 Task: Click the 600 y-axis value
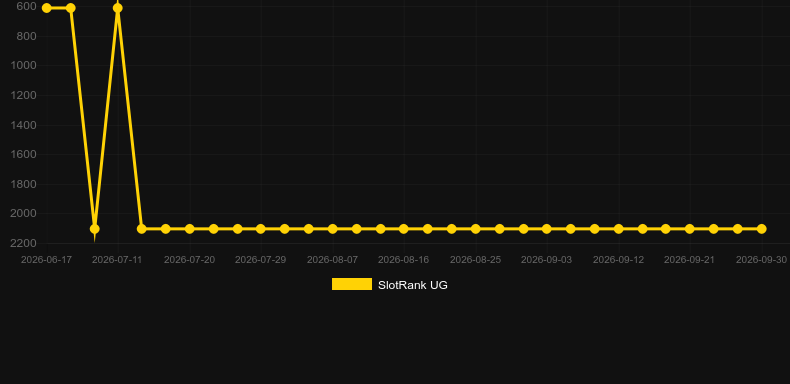(26, 7)
